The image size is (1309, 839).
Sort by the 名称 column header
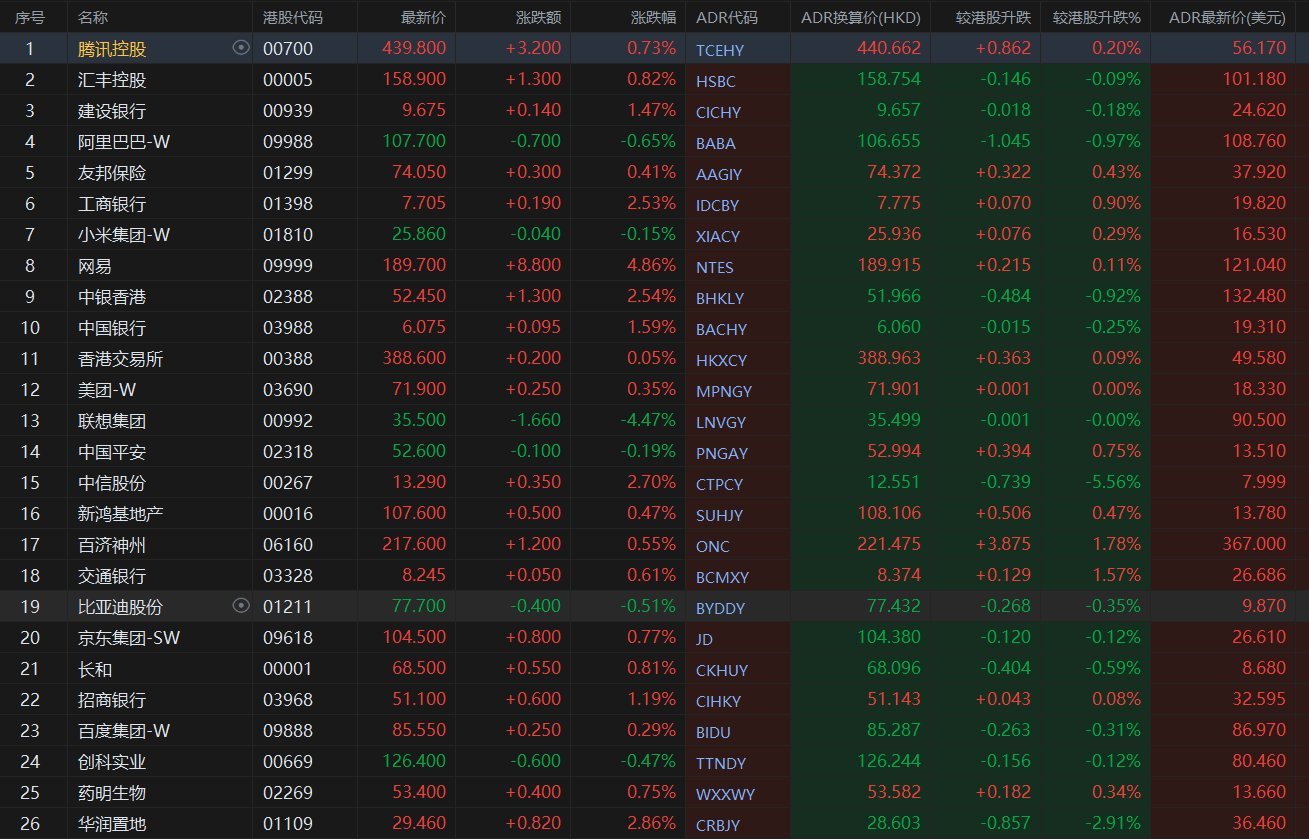click(x=93, y=17)
